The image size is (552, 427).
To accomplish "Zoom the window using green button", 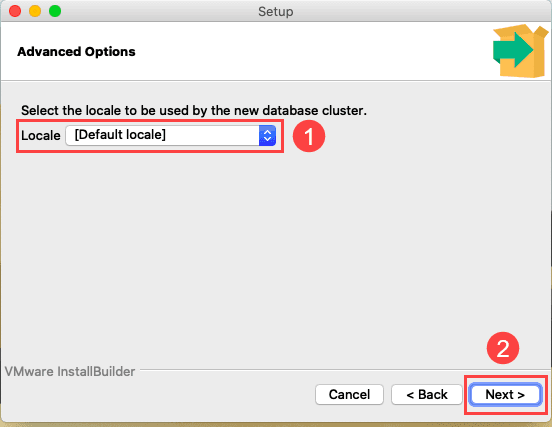I will pos(55,11).
